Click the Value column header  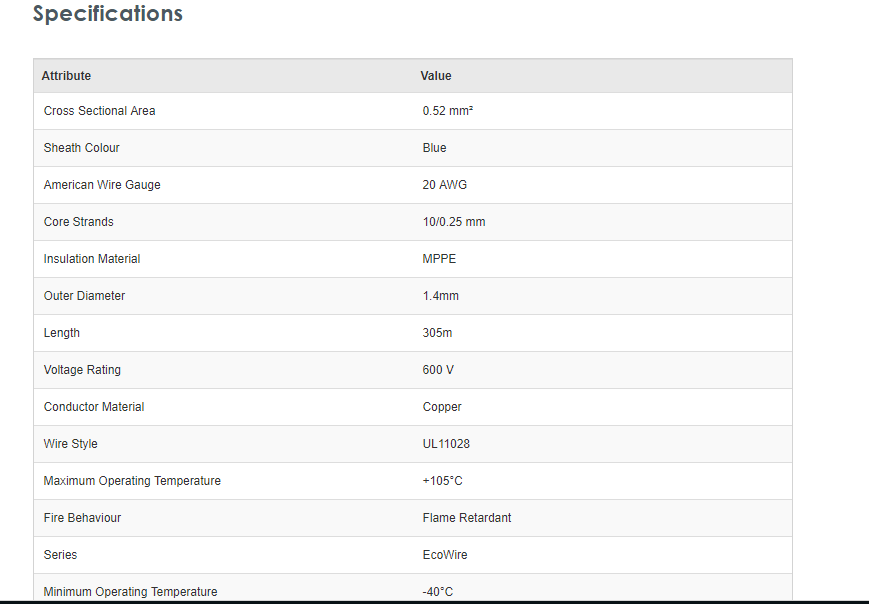(x=436, y=76)
